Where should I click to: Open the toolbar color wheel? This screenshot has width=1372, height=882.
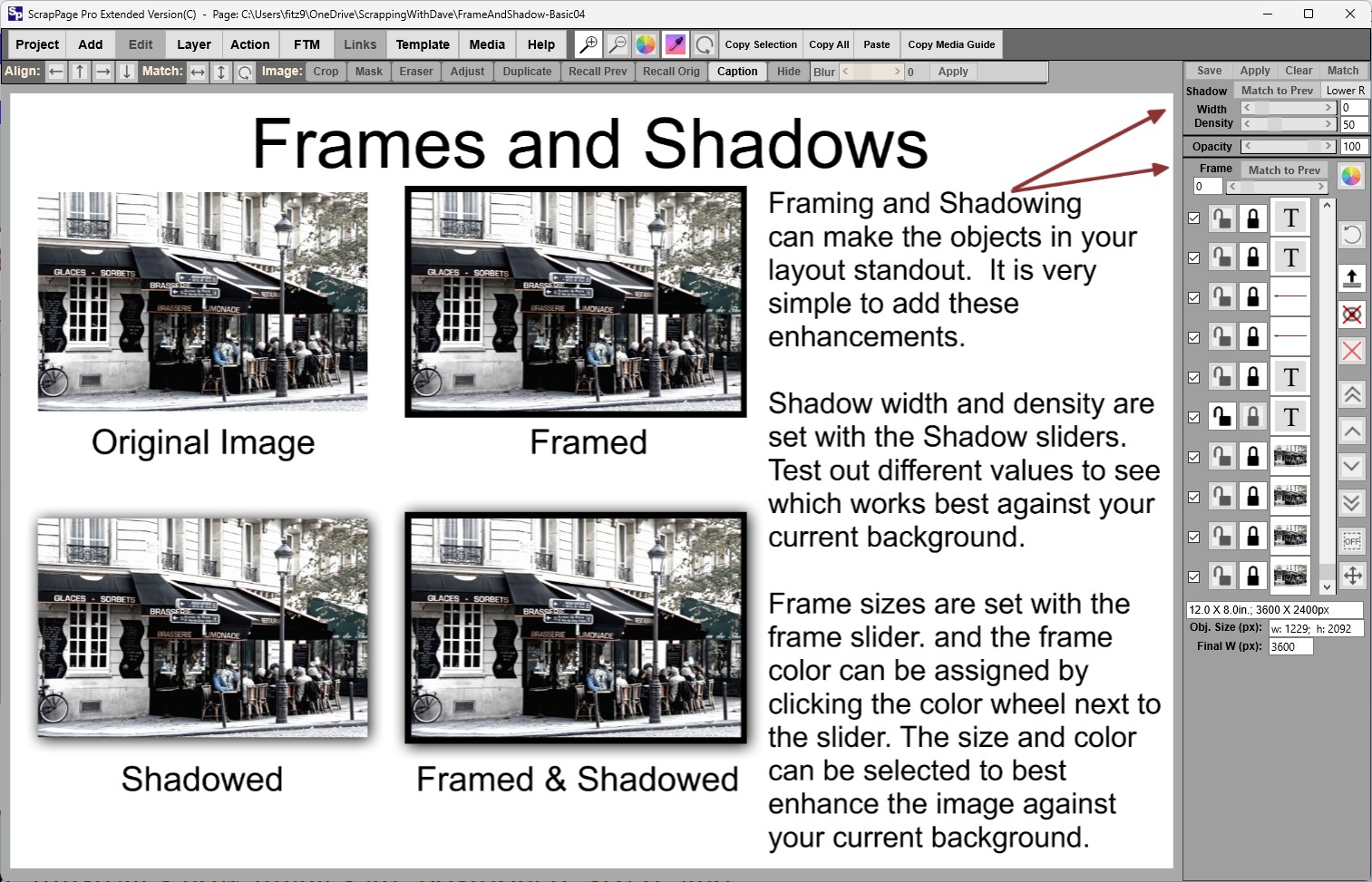point(646,44)
